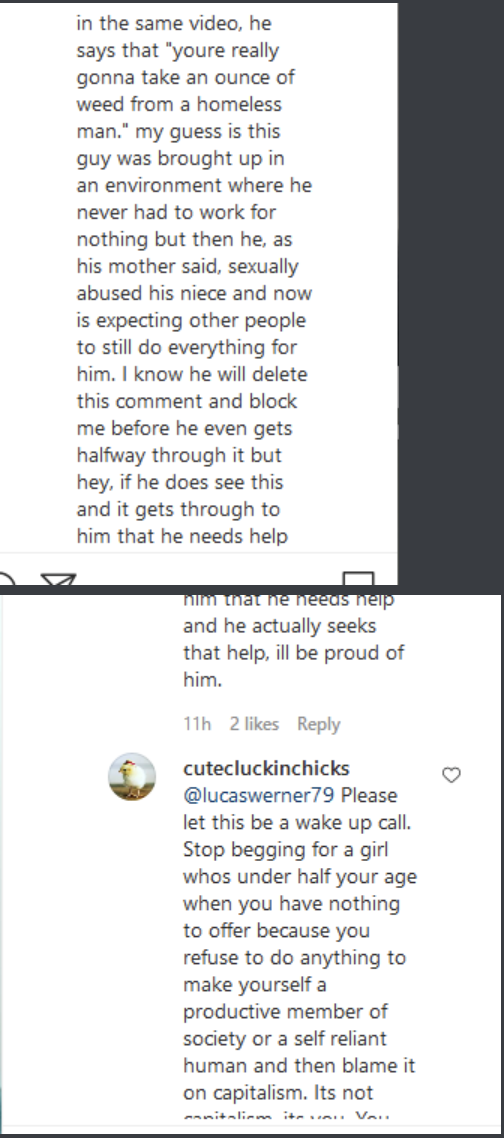Click the comment bubble icon
The width and height of the screenshot is (504, 1138).
pos(6,578)
